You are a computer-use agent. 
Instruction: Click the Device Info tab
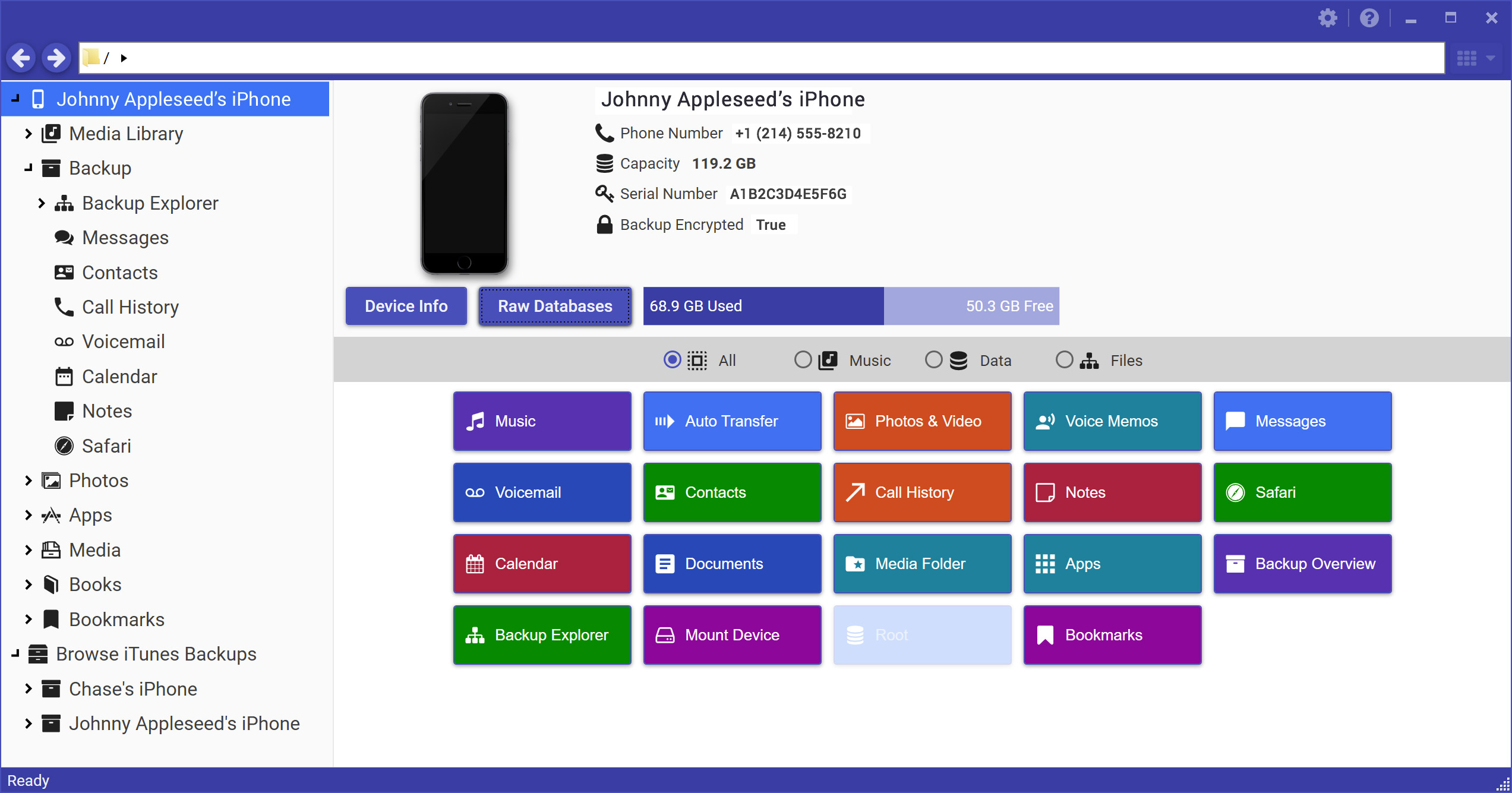(x=404, y=306)
